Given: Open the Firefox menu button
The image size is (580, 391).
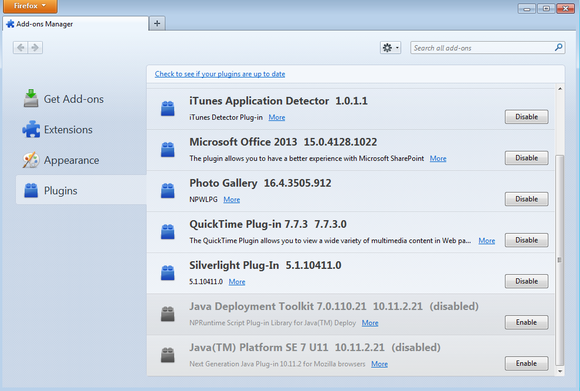Looking at the screenshot, I should coord(30,6).
